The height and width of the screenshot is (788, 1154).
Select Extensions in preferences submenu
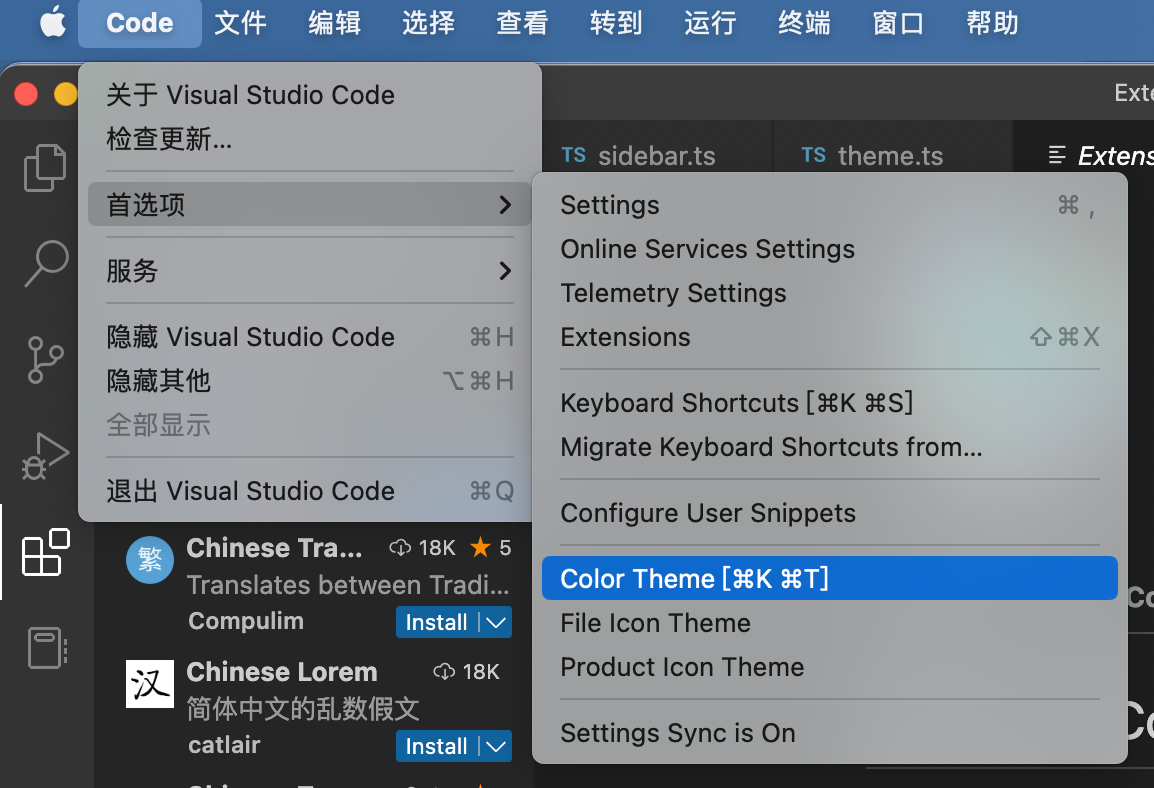[x=829, y=337]
